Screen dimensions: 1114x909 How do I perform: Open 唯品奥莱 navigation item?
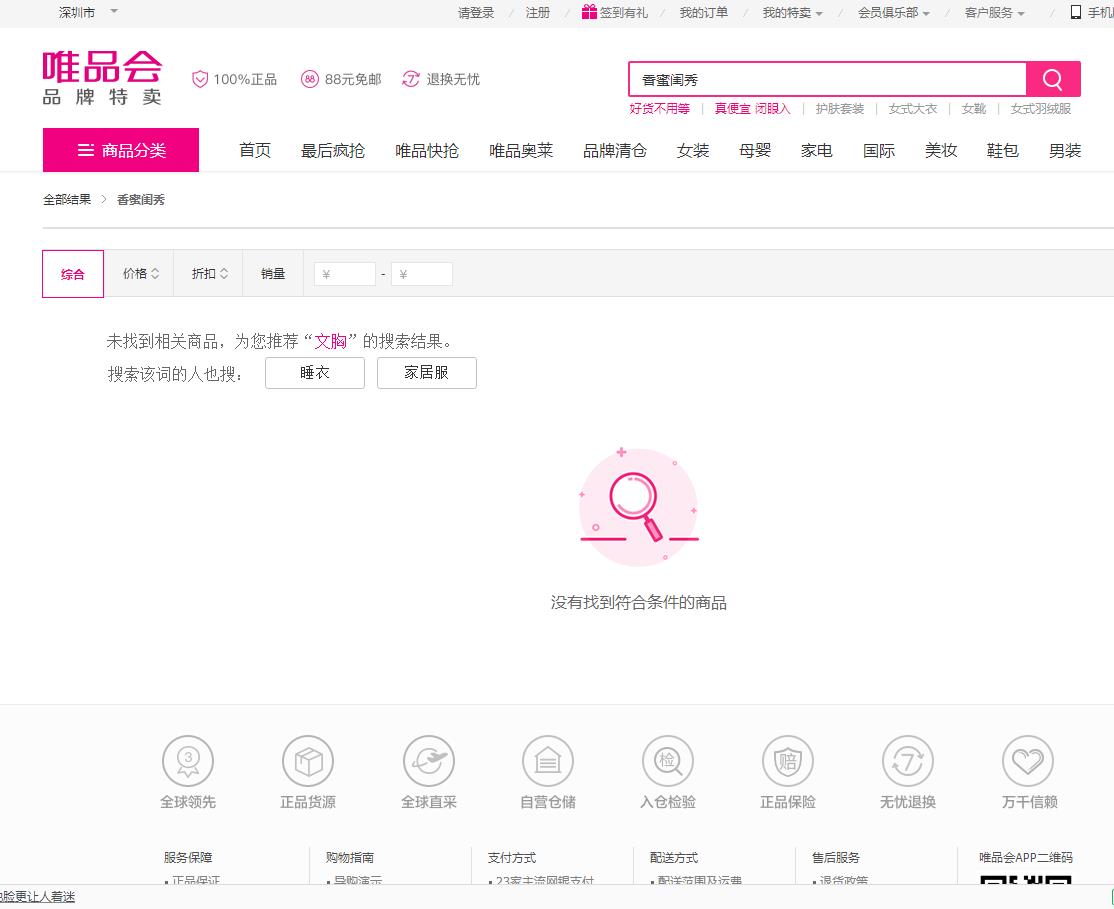click(x=521, y=151)
